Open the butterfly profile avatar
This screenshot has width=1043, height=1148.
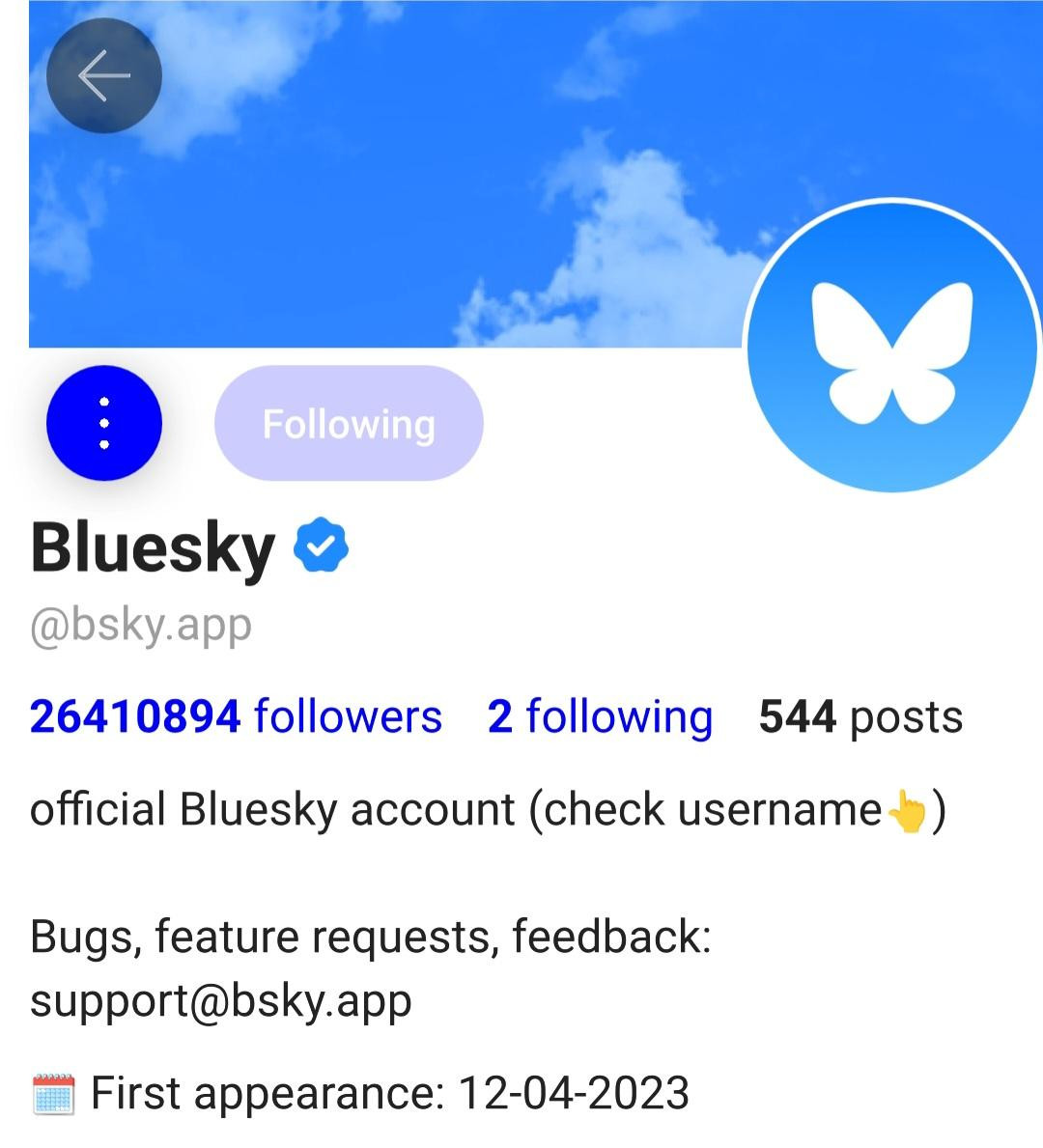893,346
